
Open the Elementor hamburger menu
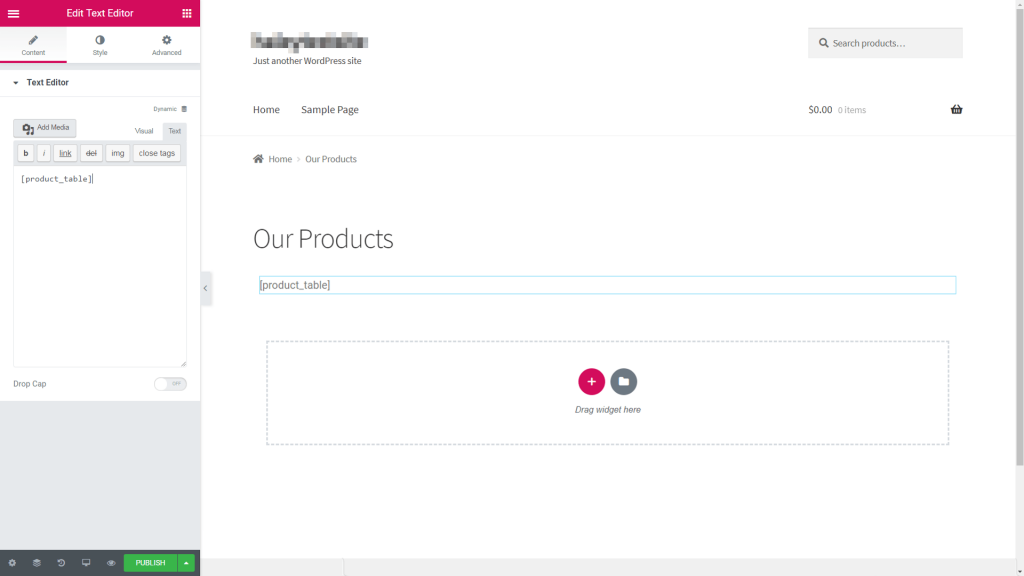coord(13,13)
